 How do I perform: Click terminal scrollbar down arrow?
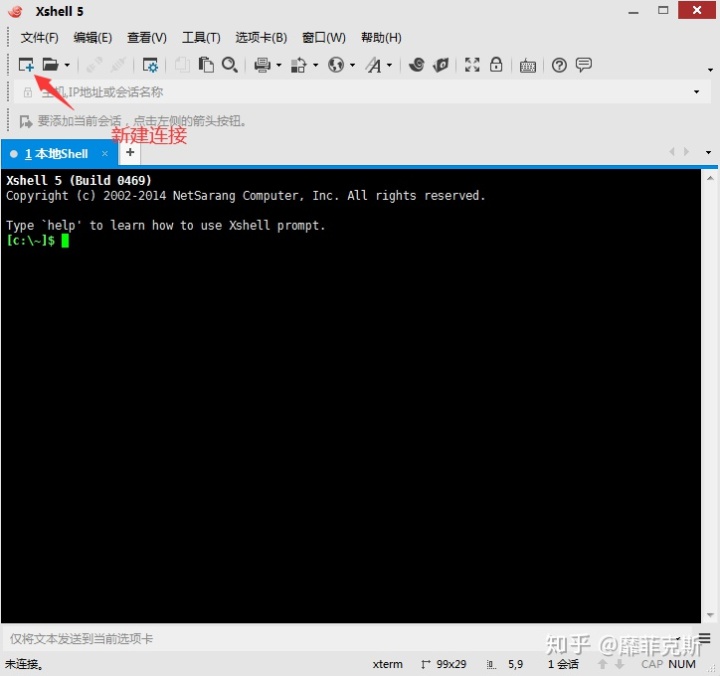point(710,615)
